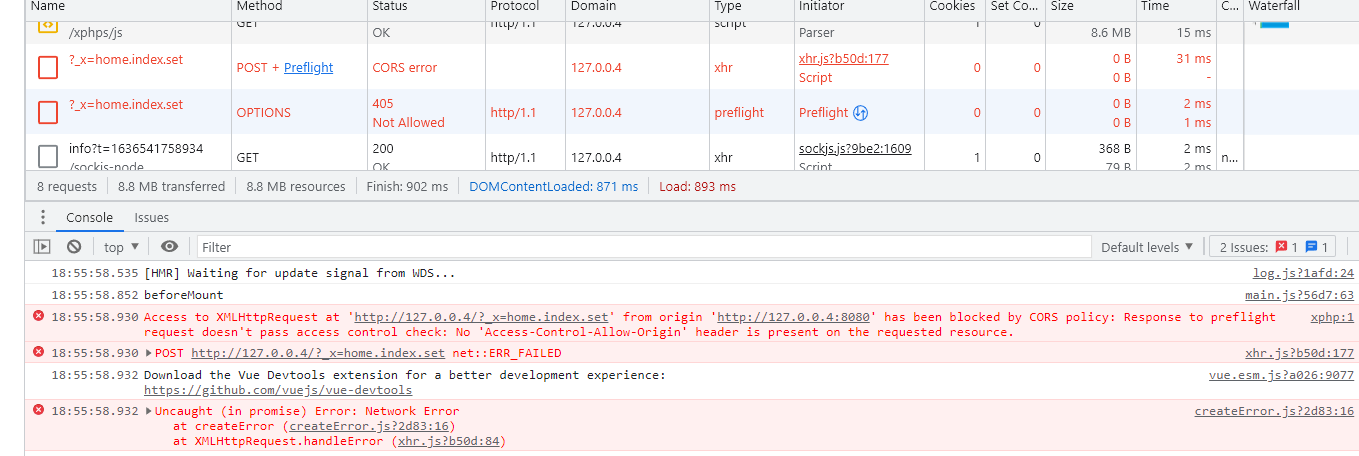Open the Preflight link in the Method column
The width and height of the screenshot is (1359, 456).
pos(308,68)
